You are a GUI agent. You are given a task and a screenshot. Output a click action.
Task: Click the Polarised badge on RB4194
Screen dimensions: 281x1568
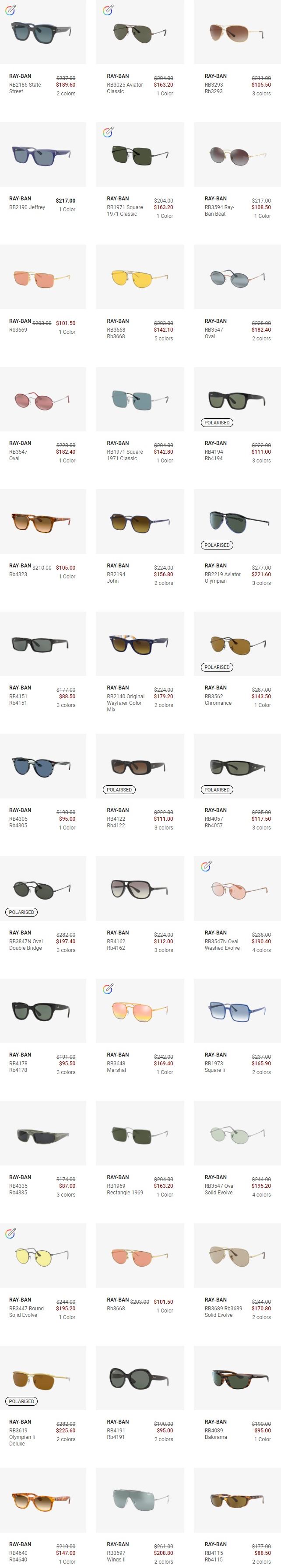coord(217,423)
